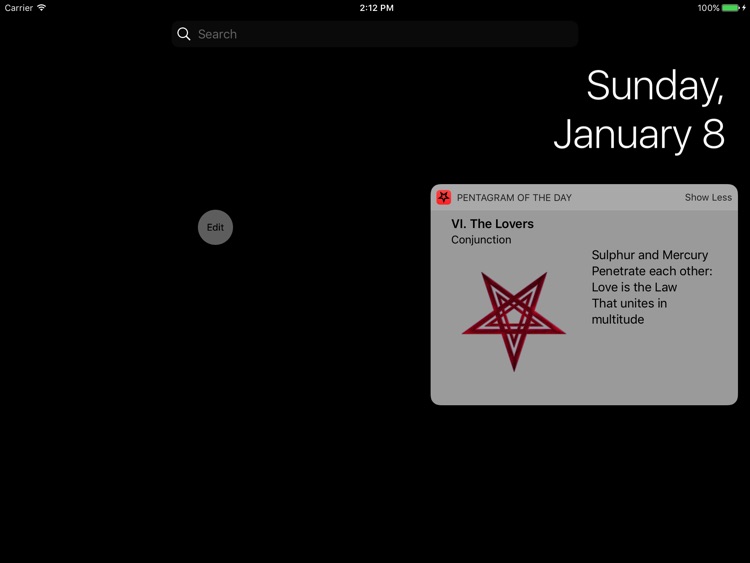Tap the 'Sunday,' date heading
750x563 pixels.
tap(655, 86)
